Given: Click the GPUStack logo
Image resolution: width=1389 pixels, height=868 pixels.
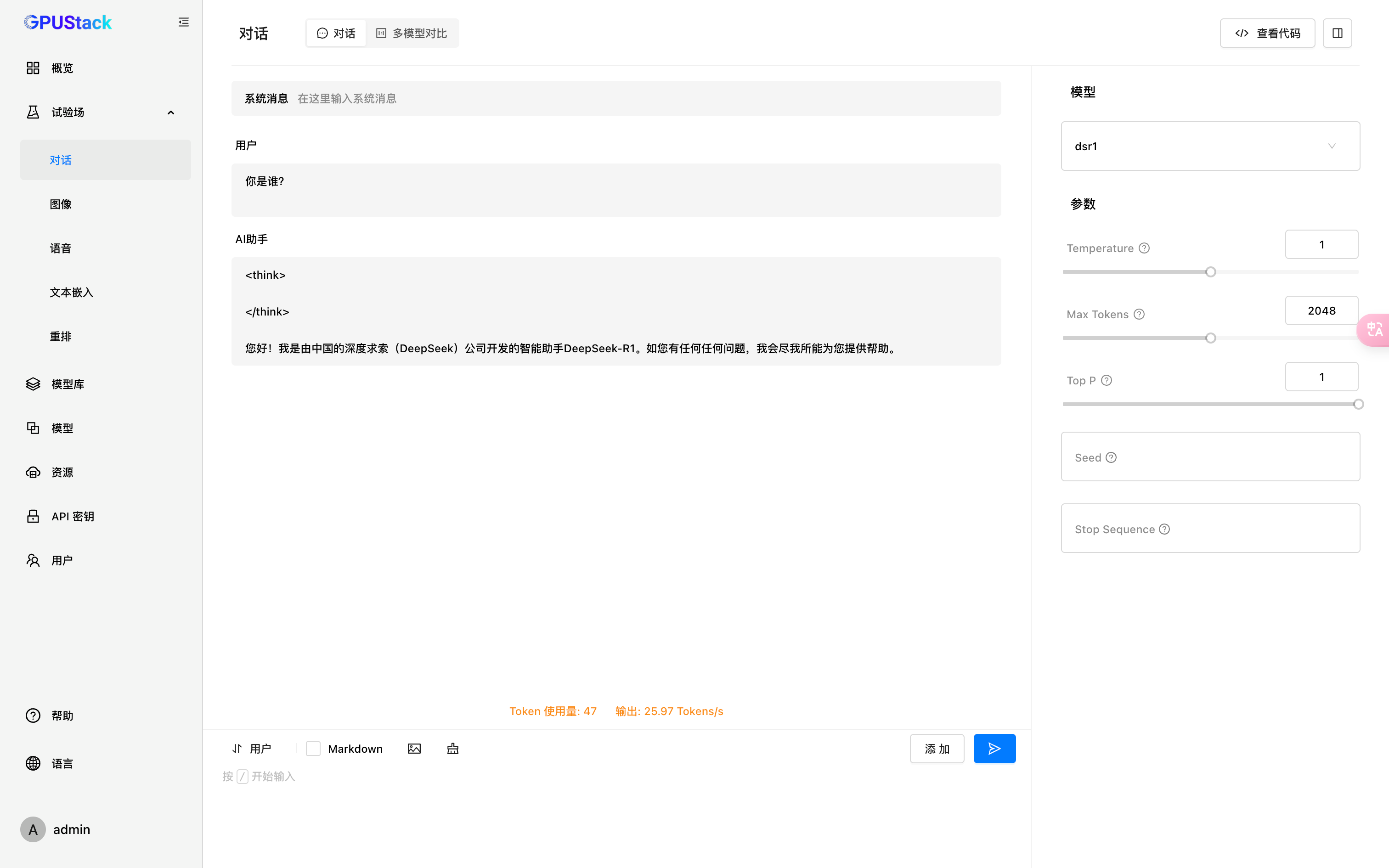Looking at the screenshot, I should (x=68, y=23).
